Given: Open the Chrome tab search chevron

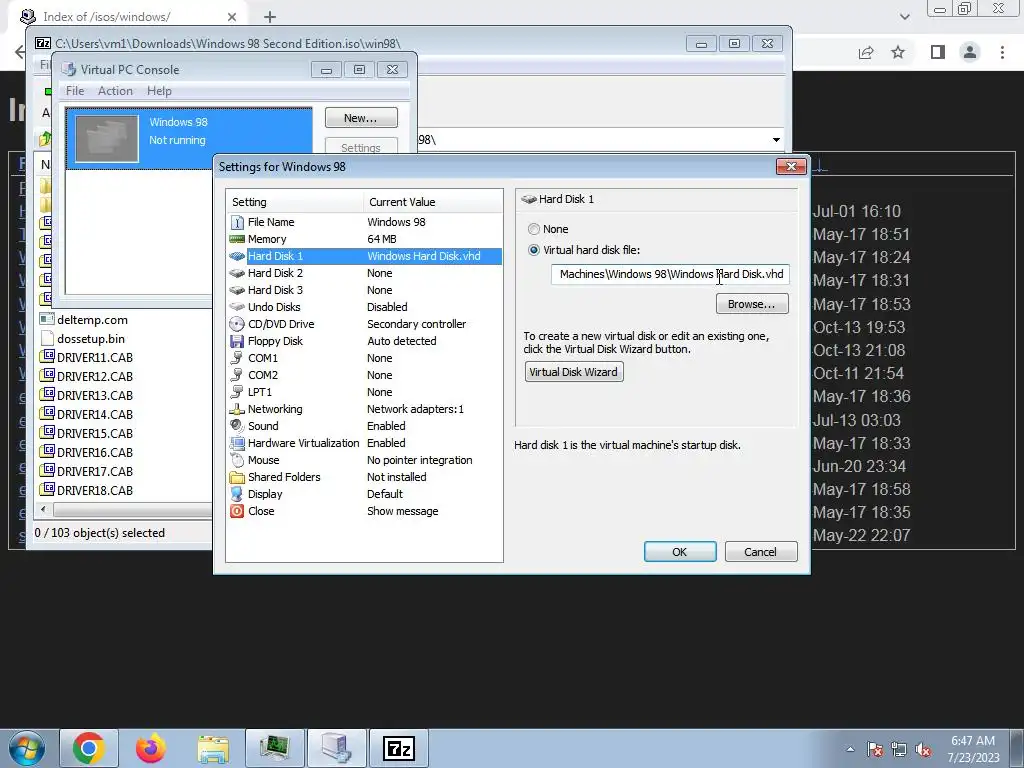Looking at the screenshot, I should pos(904,17).
